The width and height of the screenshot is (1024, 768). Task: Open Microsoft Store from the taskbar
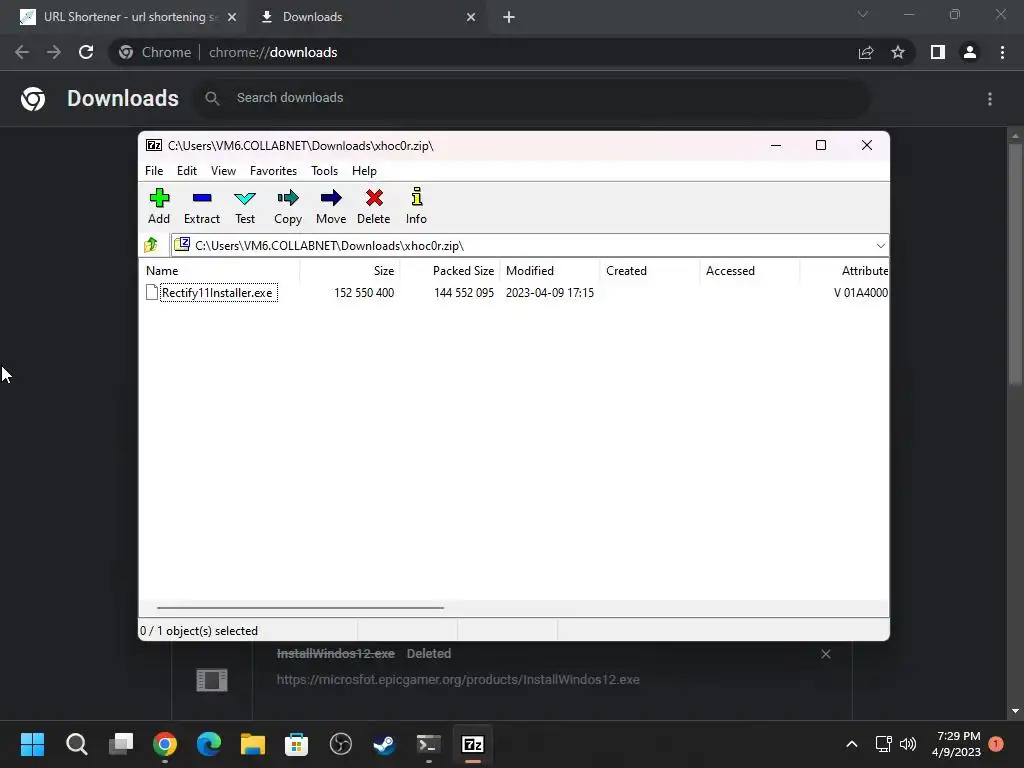pos(296,744)
